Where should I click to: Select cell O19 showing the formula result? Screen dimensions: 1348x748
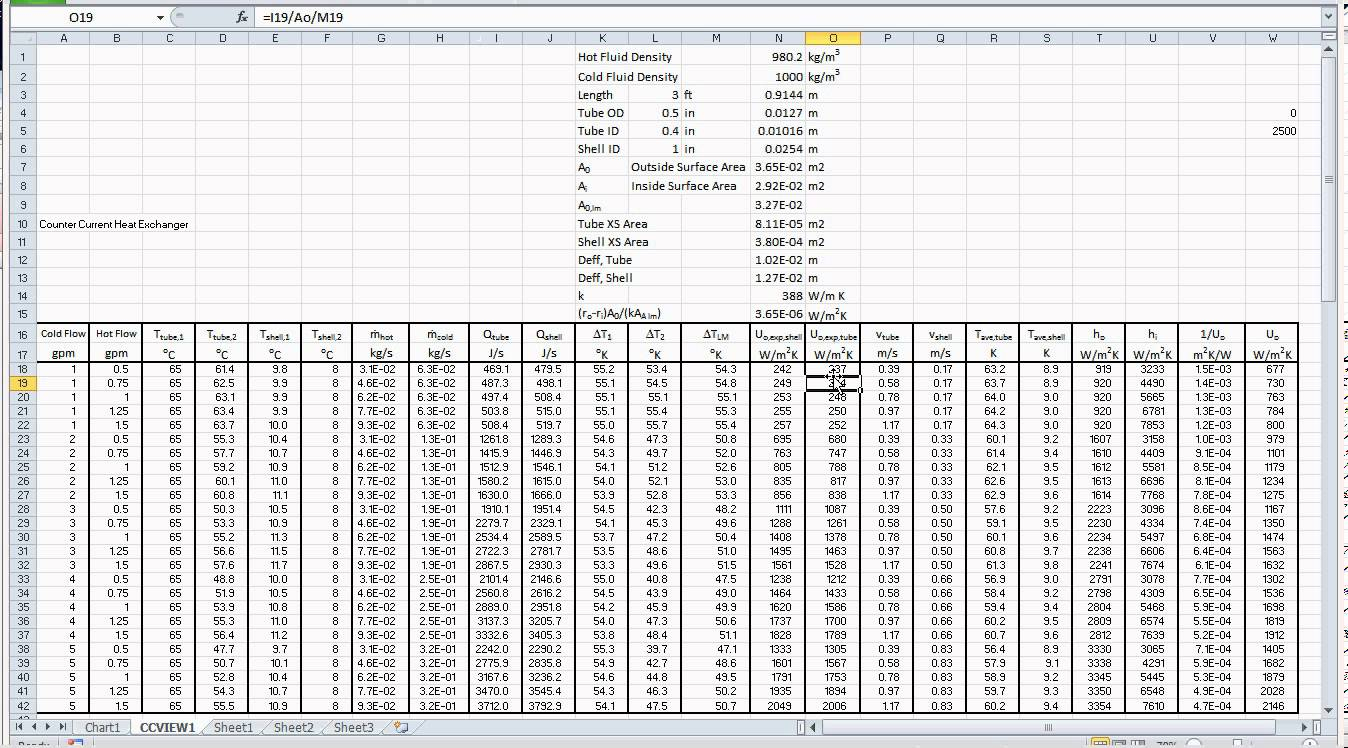pos(833,382)
